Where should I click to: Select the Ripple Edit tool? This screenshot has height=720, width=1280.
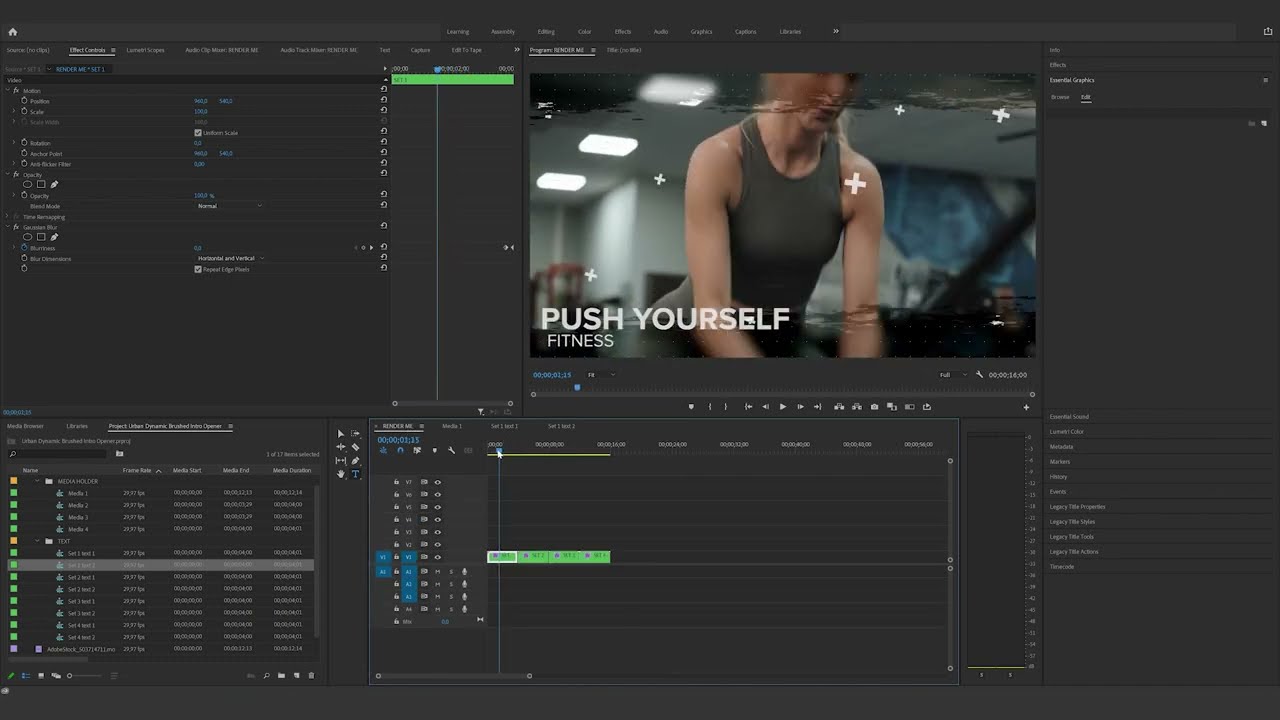pyautogui.click(x=341, y=447)
